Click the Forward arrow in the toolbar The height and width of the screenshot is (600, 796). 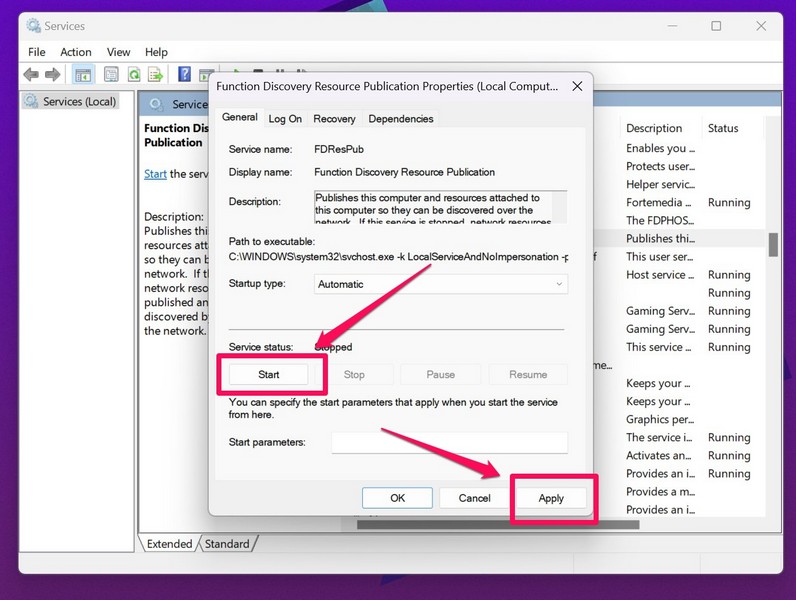51,74
